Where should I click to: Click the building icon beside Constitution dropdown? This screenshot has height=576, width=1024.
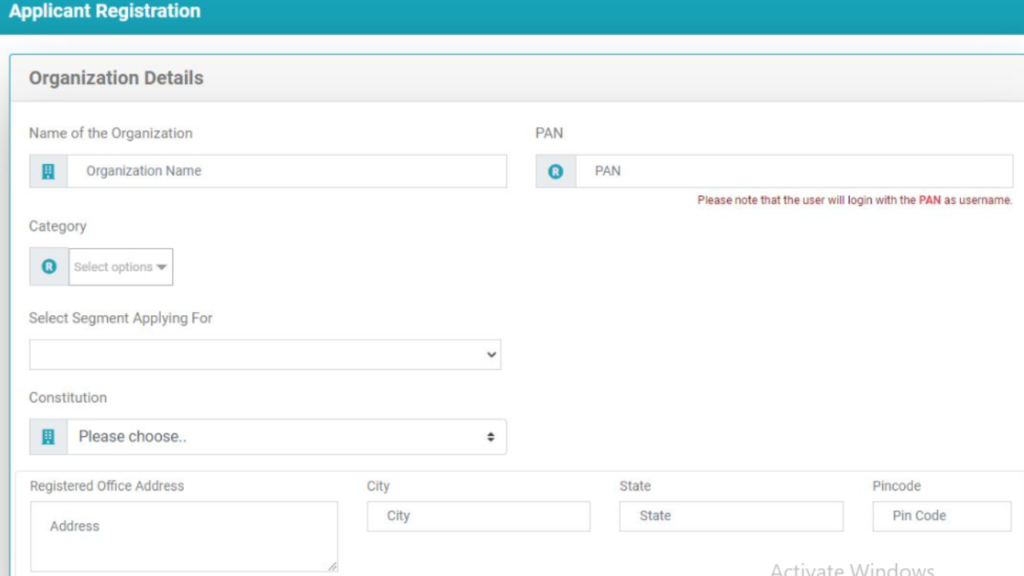[x=48, y=437]
